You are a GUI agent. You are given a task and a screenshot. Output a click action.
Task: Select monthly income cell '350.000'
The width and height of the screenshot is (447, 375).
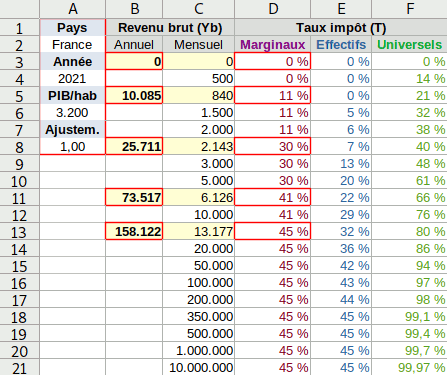pos(199,316)
